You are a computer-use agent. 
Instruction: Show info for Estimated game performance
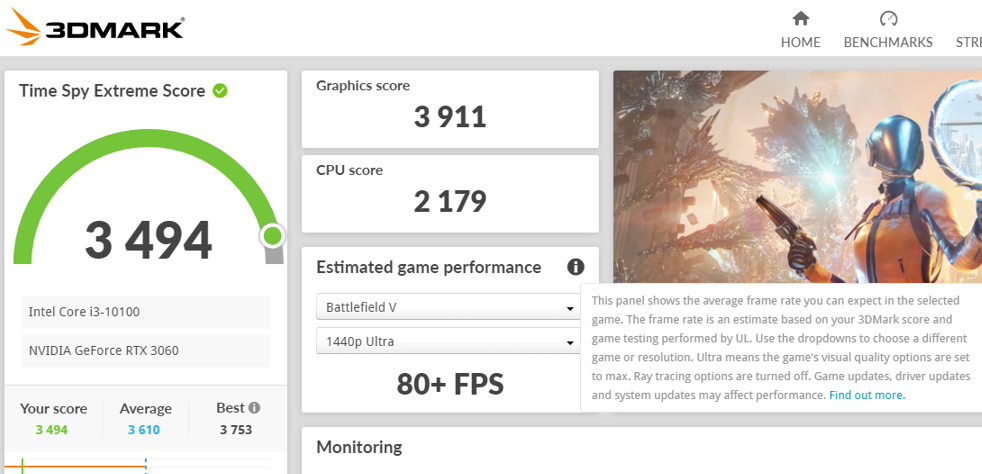pos(576,267)
